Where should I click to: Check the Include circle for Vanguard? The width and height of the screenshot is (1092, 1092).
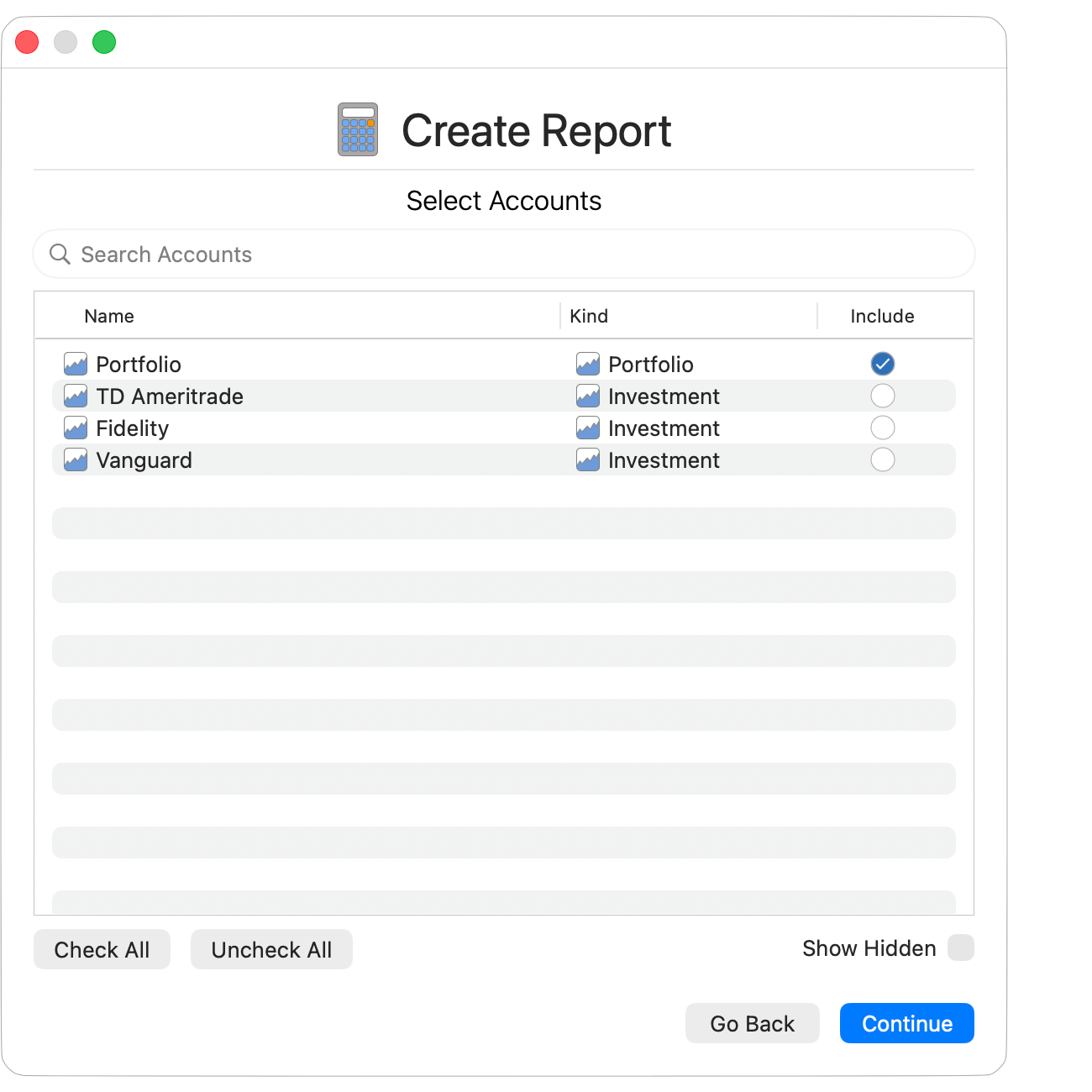point(882,459)
